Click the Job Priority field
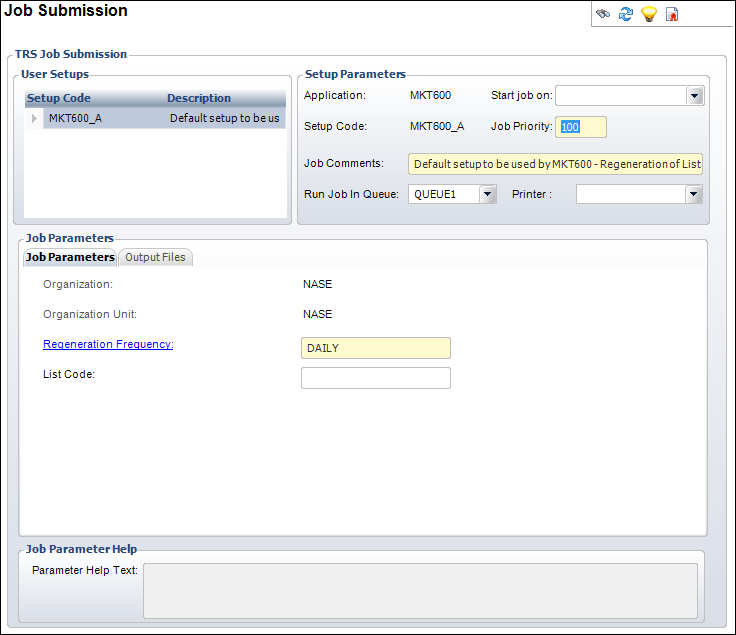Image resolution: width=736 pixels, height=635 pixels. (x=582, y=127)
